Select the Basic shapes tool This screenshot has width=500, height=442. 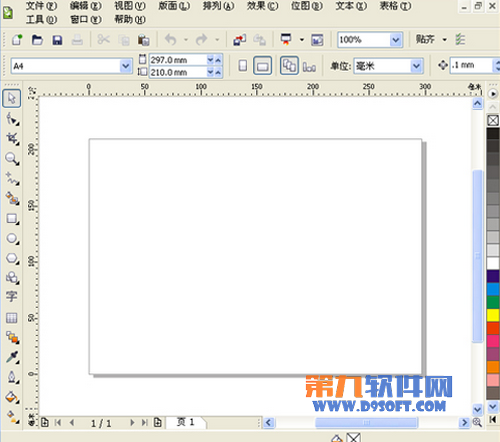pyautogui.click(x=12, y=278)
